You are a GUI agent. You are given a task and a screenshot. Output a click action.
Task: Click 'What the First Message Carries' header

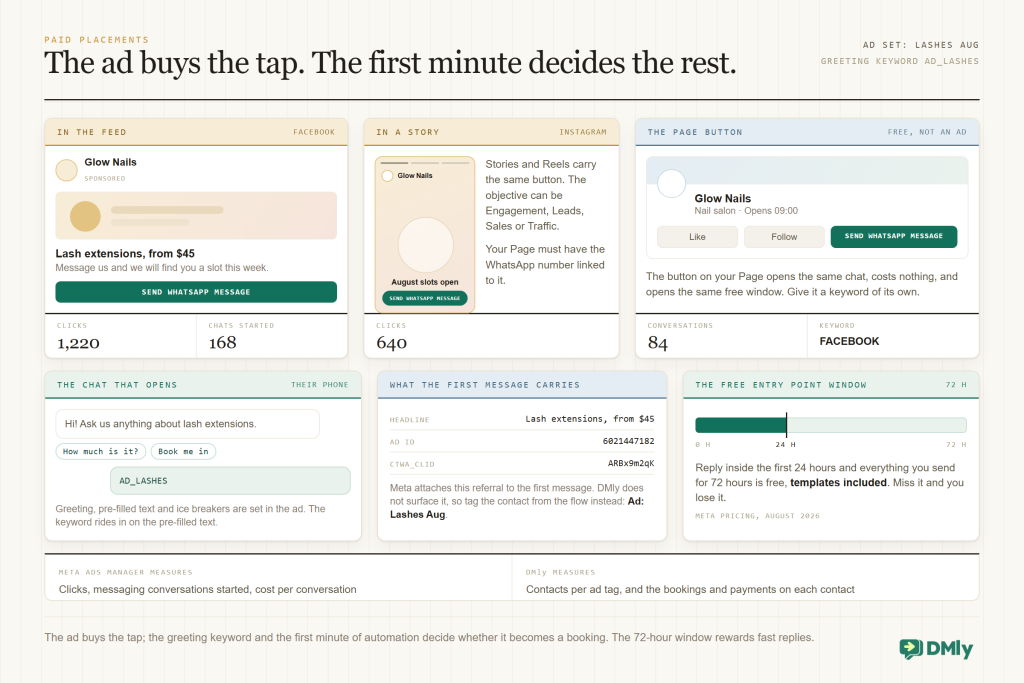(522, 385)
